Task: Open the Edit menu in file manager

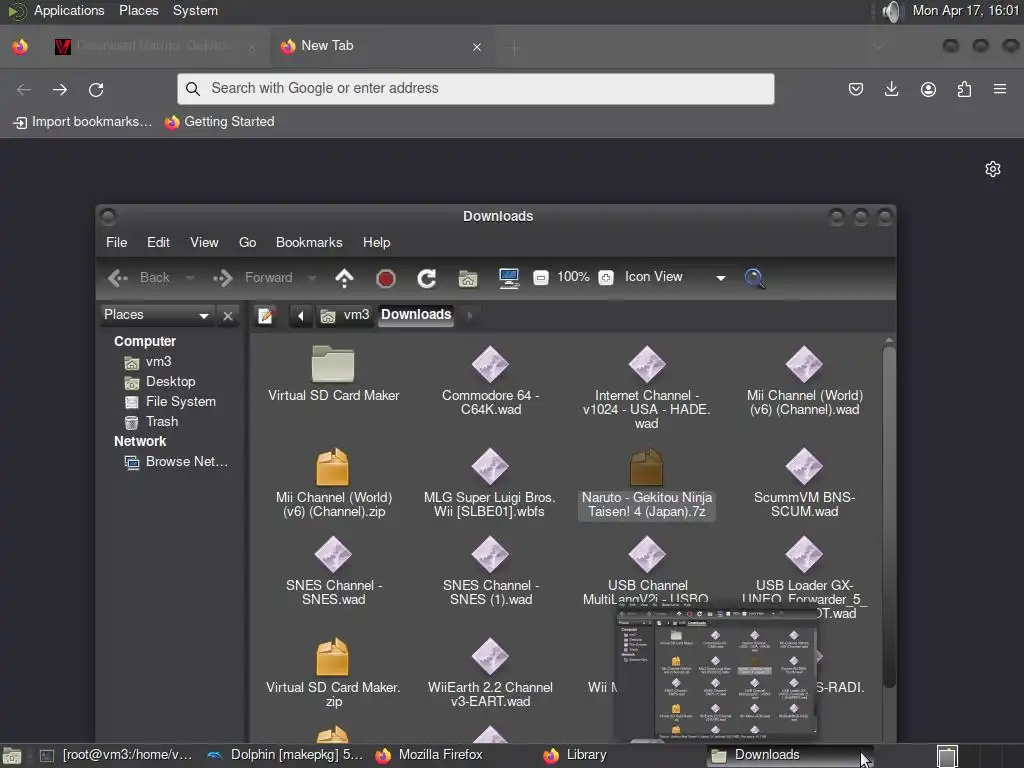Action: 158,242
